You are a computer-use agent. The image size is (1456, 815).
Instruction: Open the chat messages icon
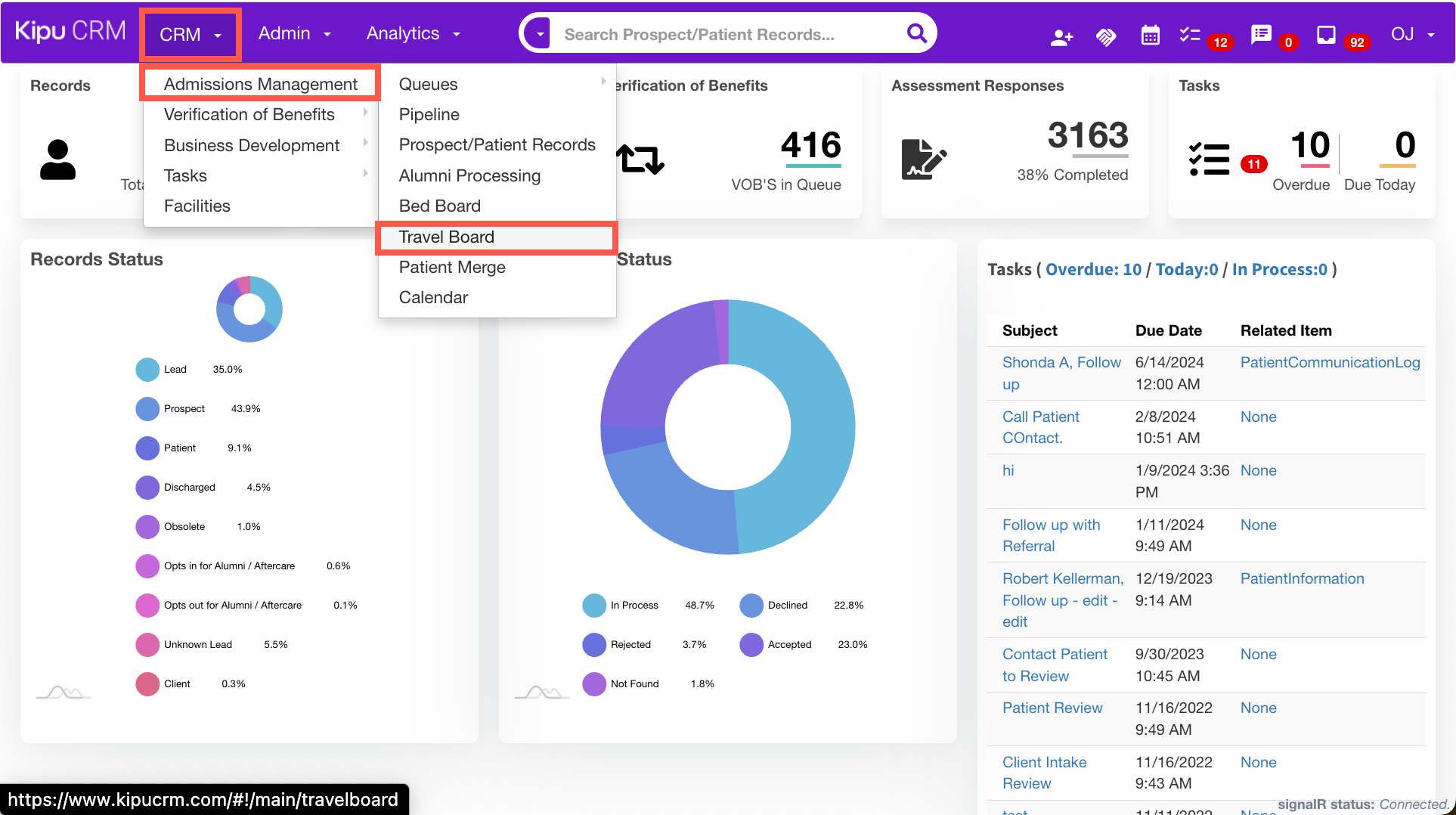pos(1261,35)
